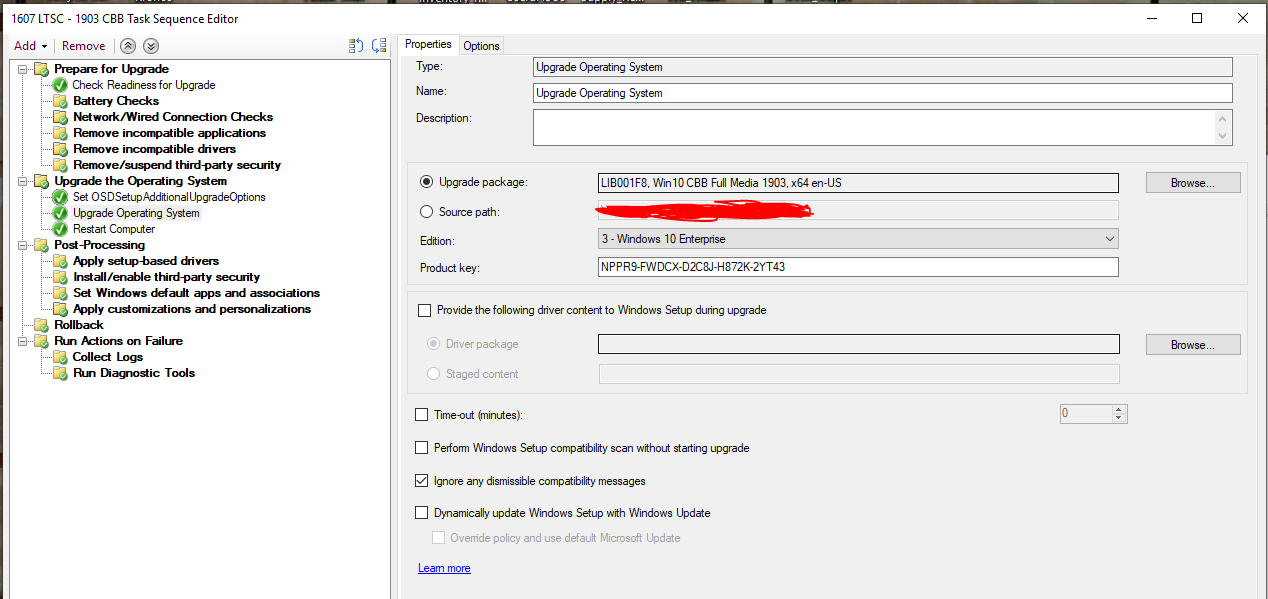Click green check icon for Check Readiness for Upgrade
This screenshot has width=1268, height=599.
coord(60,85)
